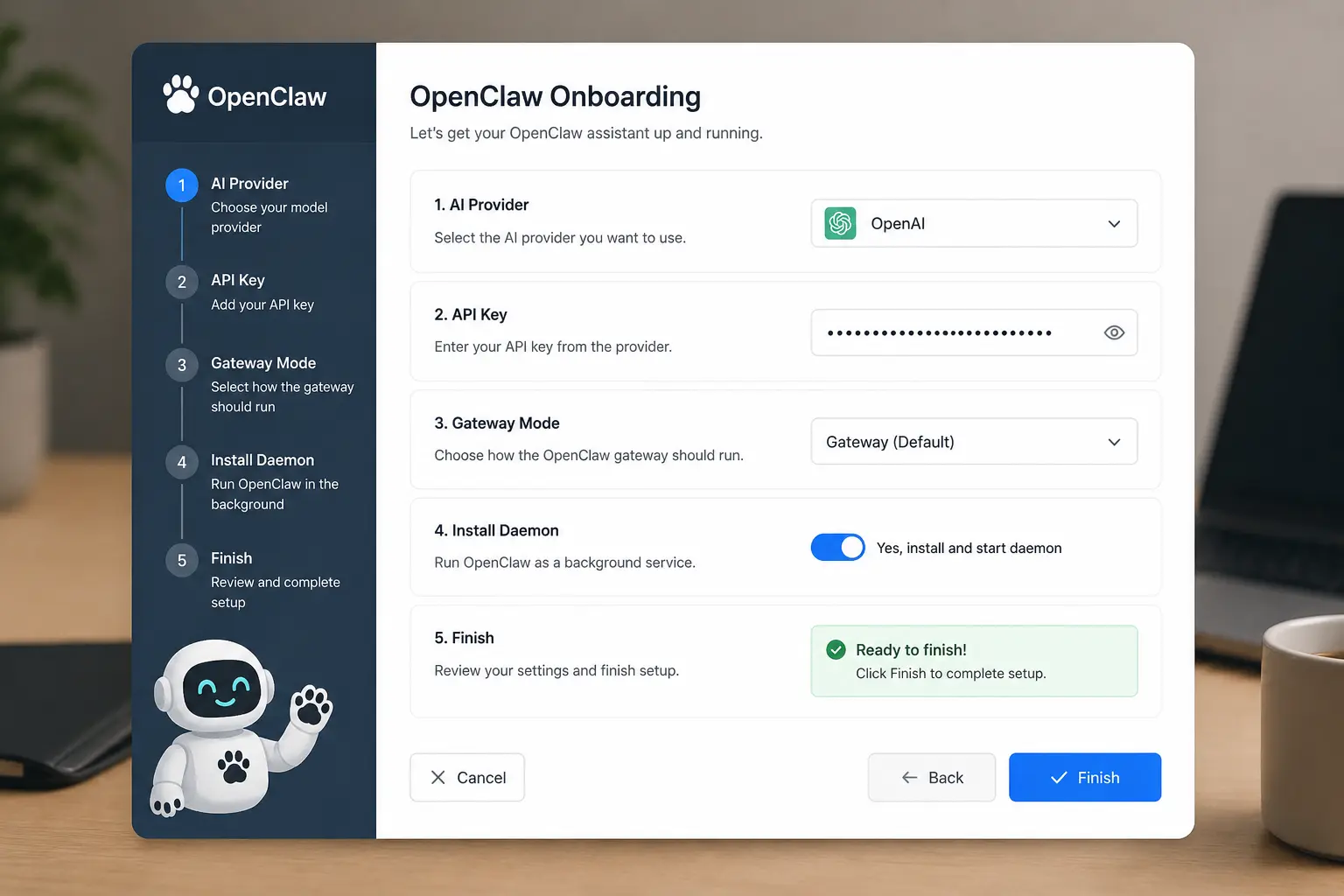
Task: Click the Cancel button
Action: click(467, 777)
